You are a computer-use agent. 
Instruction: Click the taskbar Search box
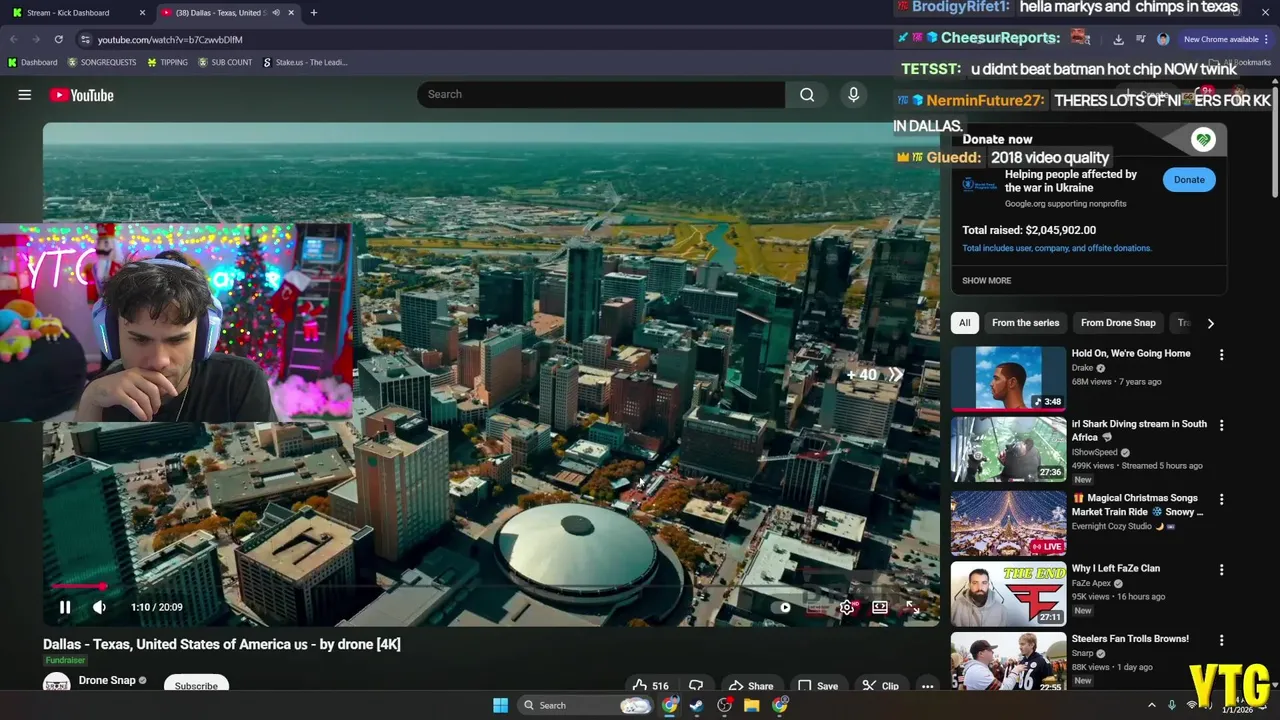coord(586,705)
